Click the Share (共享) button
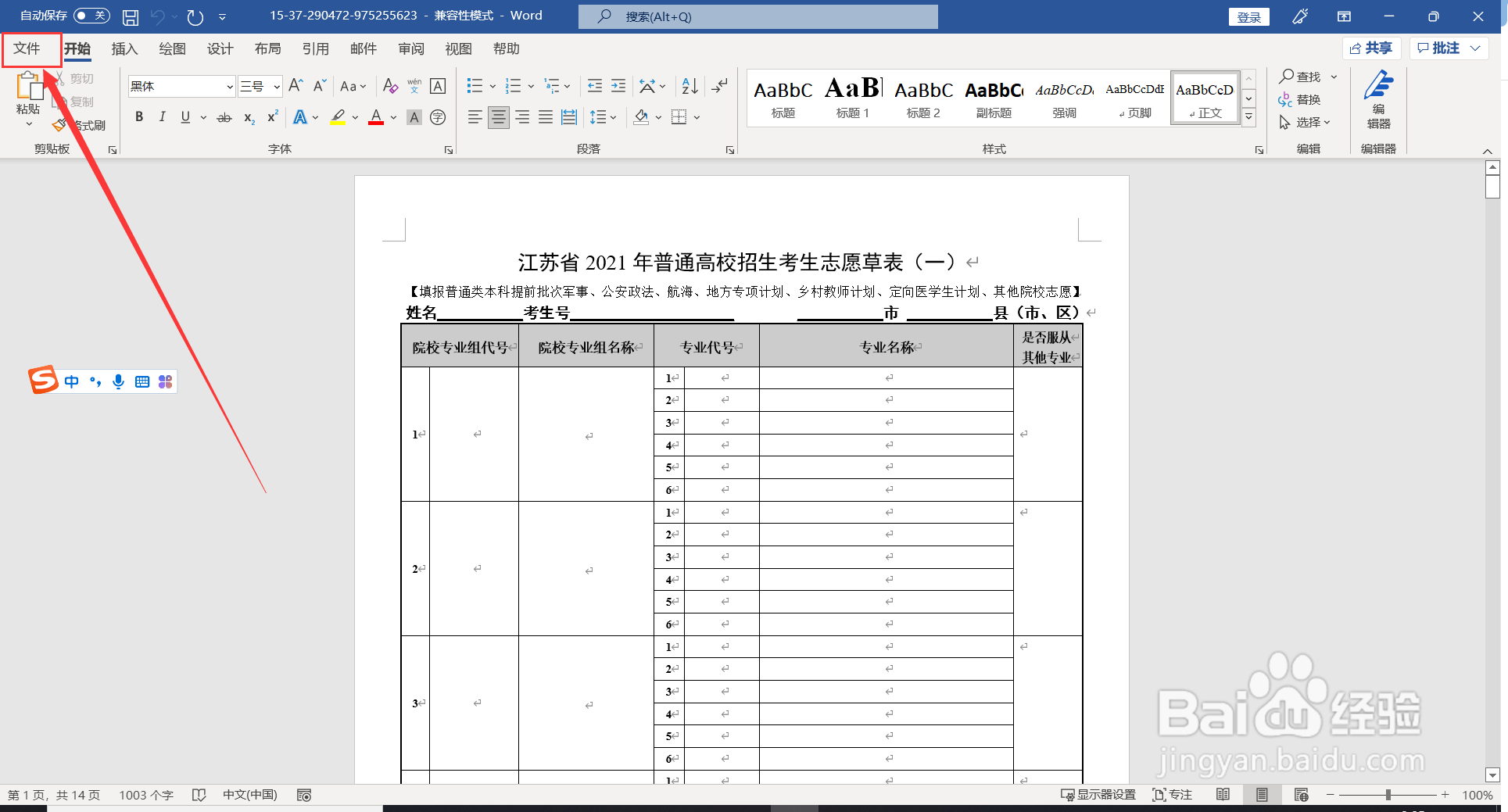1508x812 pixels. [x=1371, y=48]
